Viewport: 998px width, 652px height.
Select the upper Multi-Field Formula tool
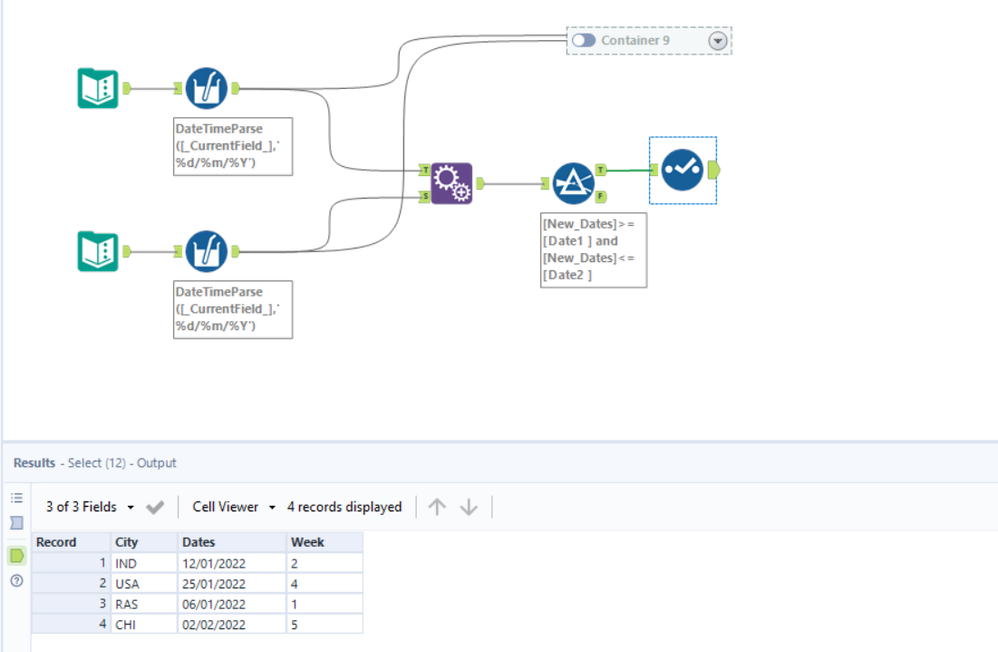(206, 88)
